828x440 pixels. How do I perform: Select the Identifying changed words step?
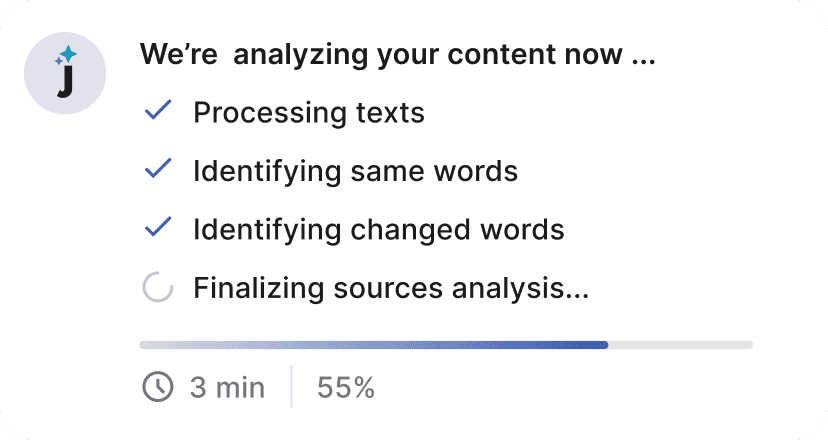coord(379,230)
